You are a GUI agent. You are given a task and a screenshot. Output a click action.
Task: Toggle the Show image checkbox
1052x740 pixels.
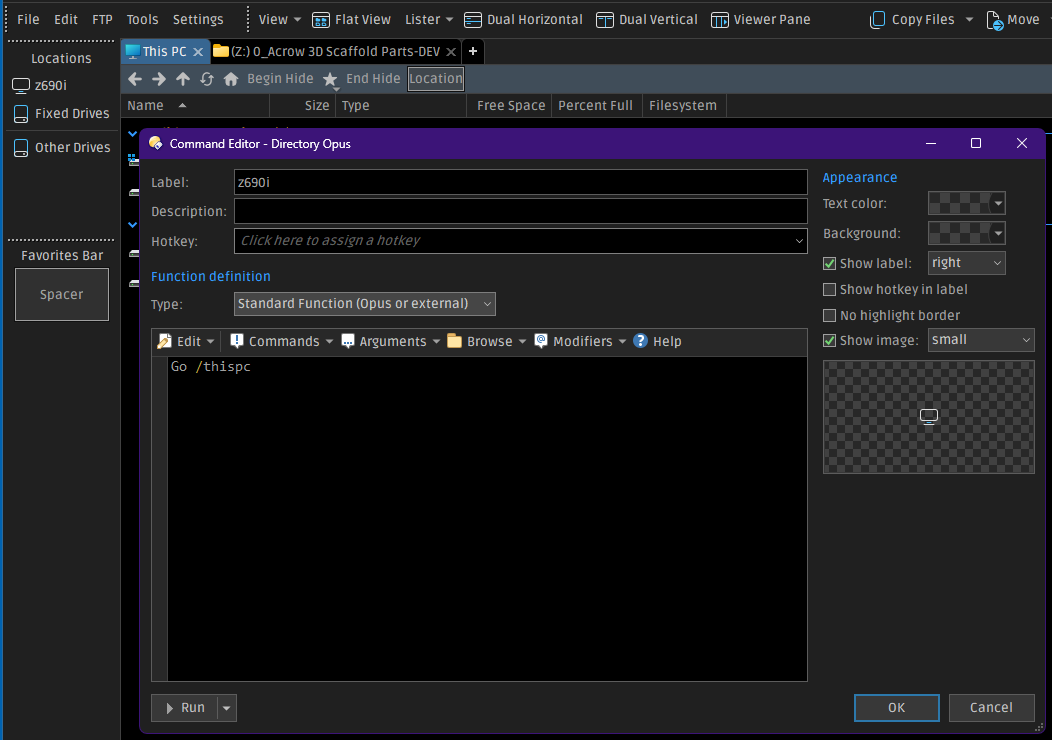point(829,341)
